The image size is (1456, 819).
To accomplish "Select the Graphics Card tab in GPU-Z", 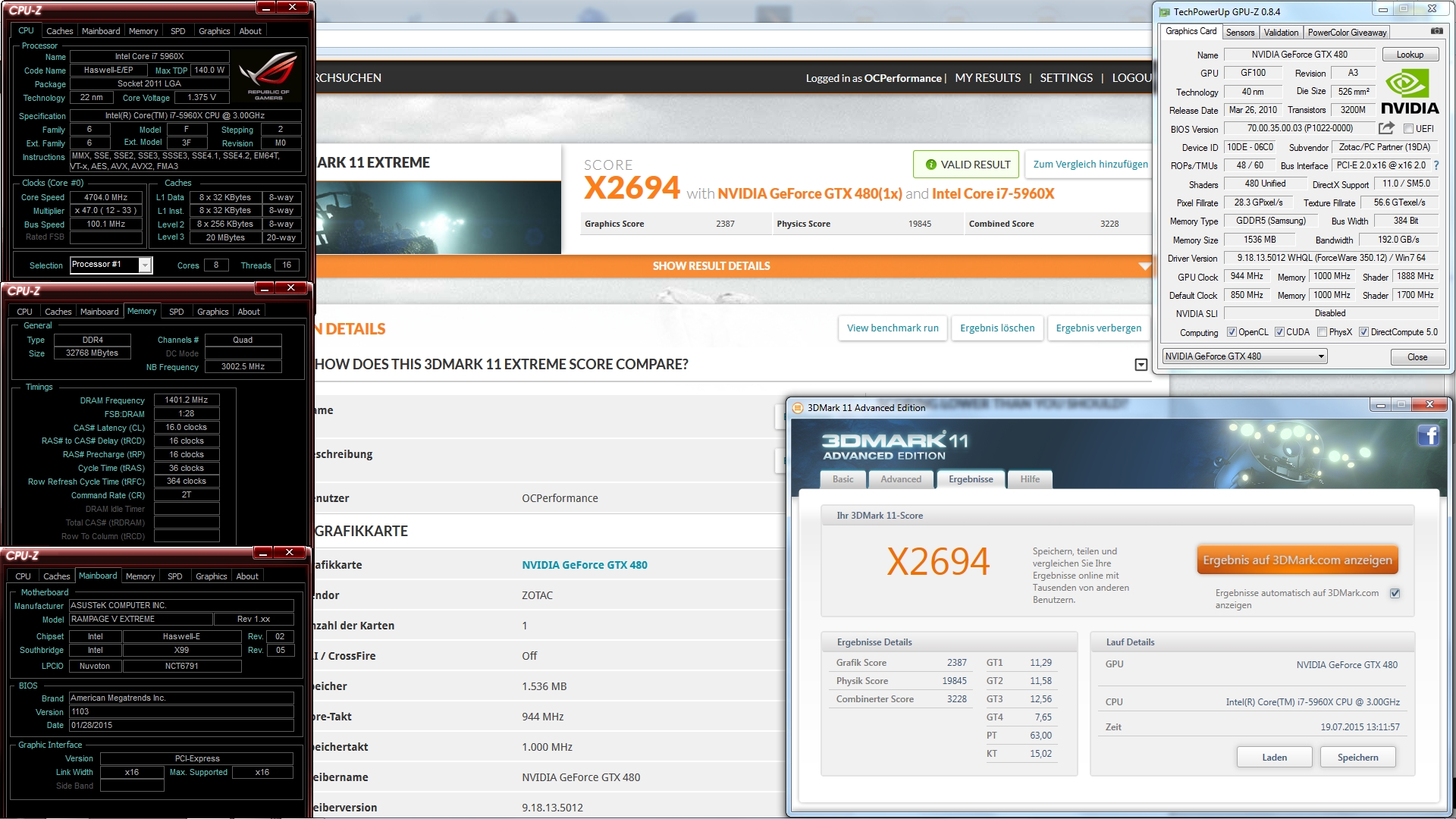I will tap(1191, 31).
